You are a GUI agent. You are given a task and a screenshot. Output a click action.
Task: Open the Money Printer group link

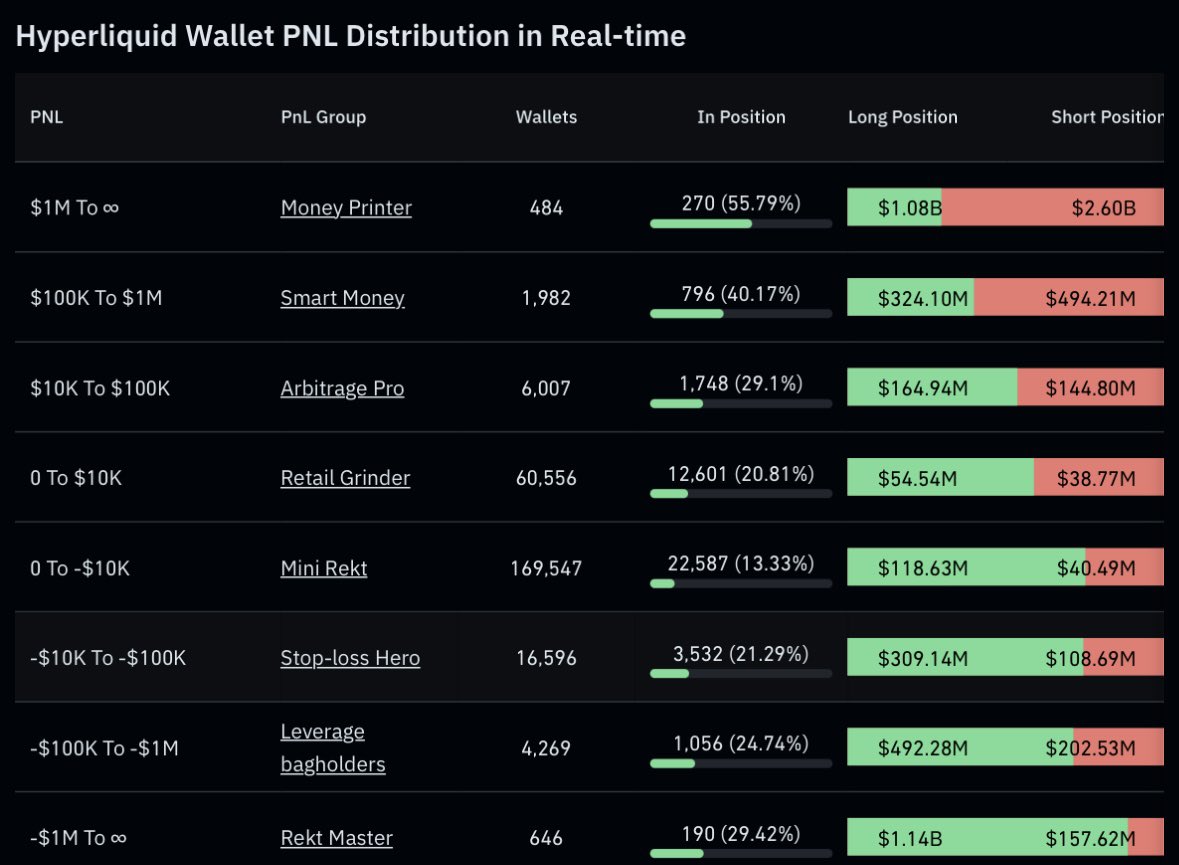tap(346, 208)
